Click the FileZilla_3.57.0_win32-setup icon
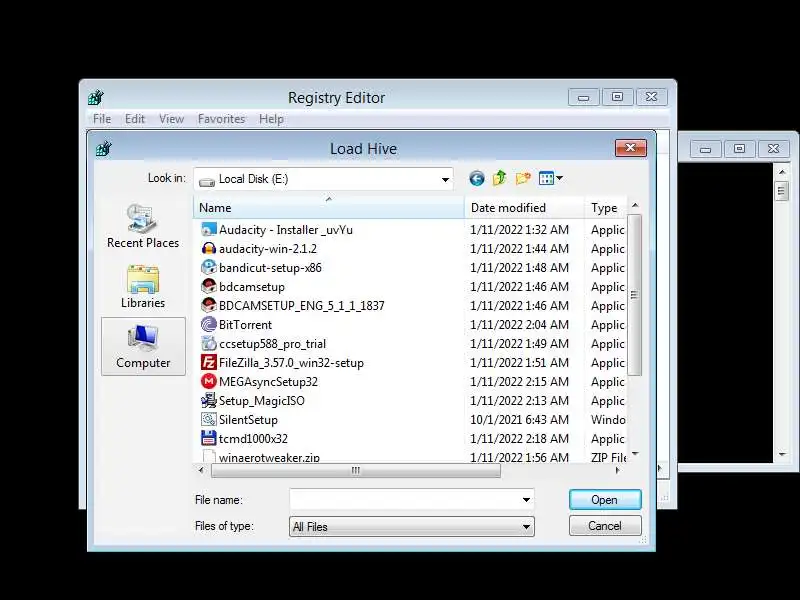The image size is (800, 600). point(209,363)
